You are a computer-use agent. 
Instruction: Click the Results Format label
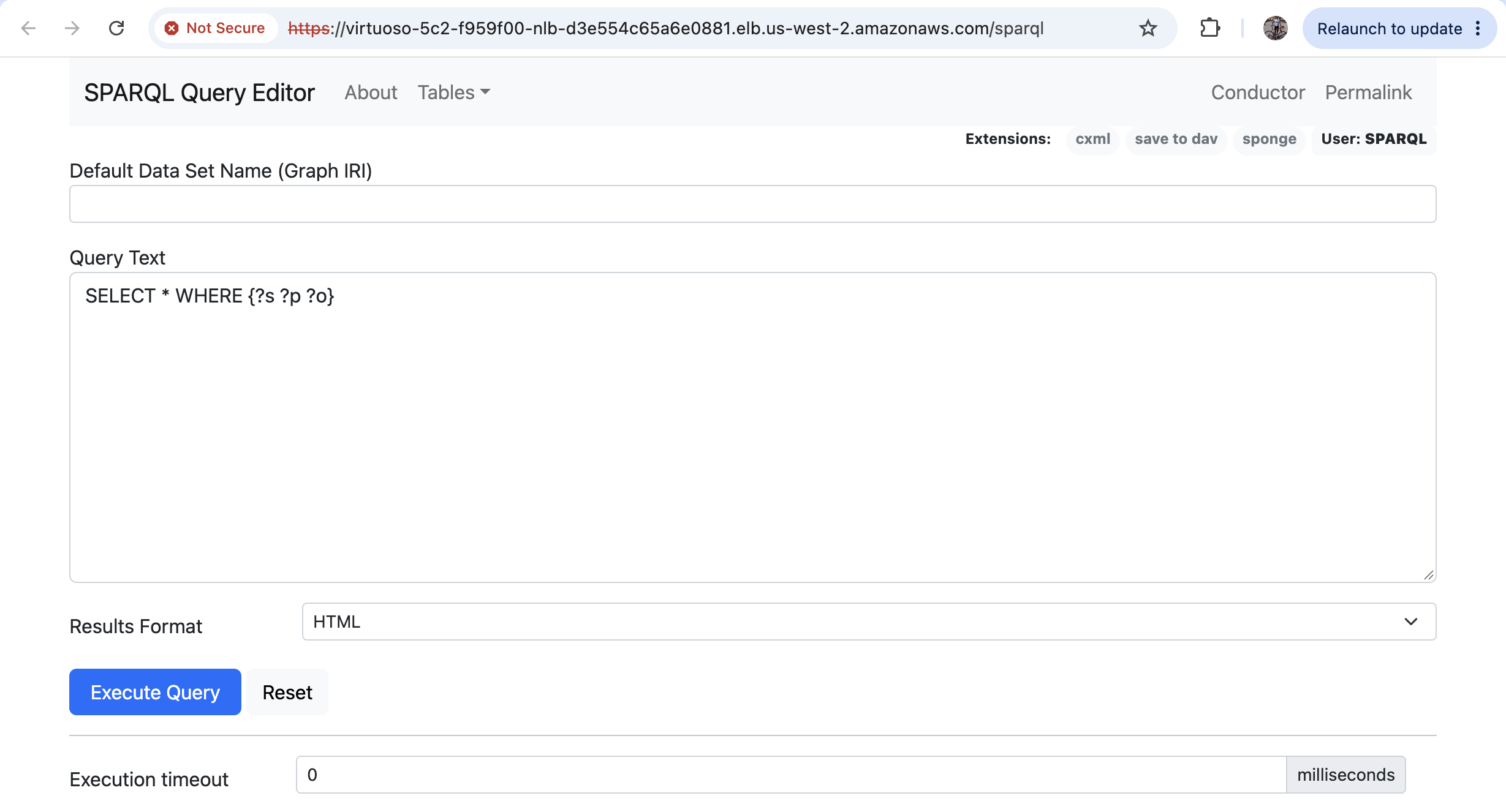[x=135, y=626]
